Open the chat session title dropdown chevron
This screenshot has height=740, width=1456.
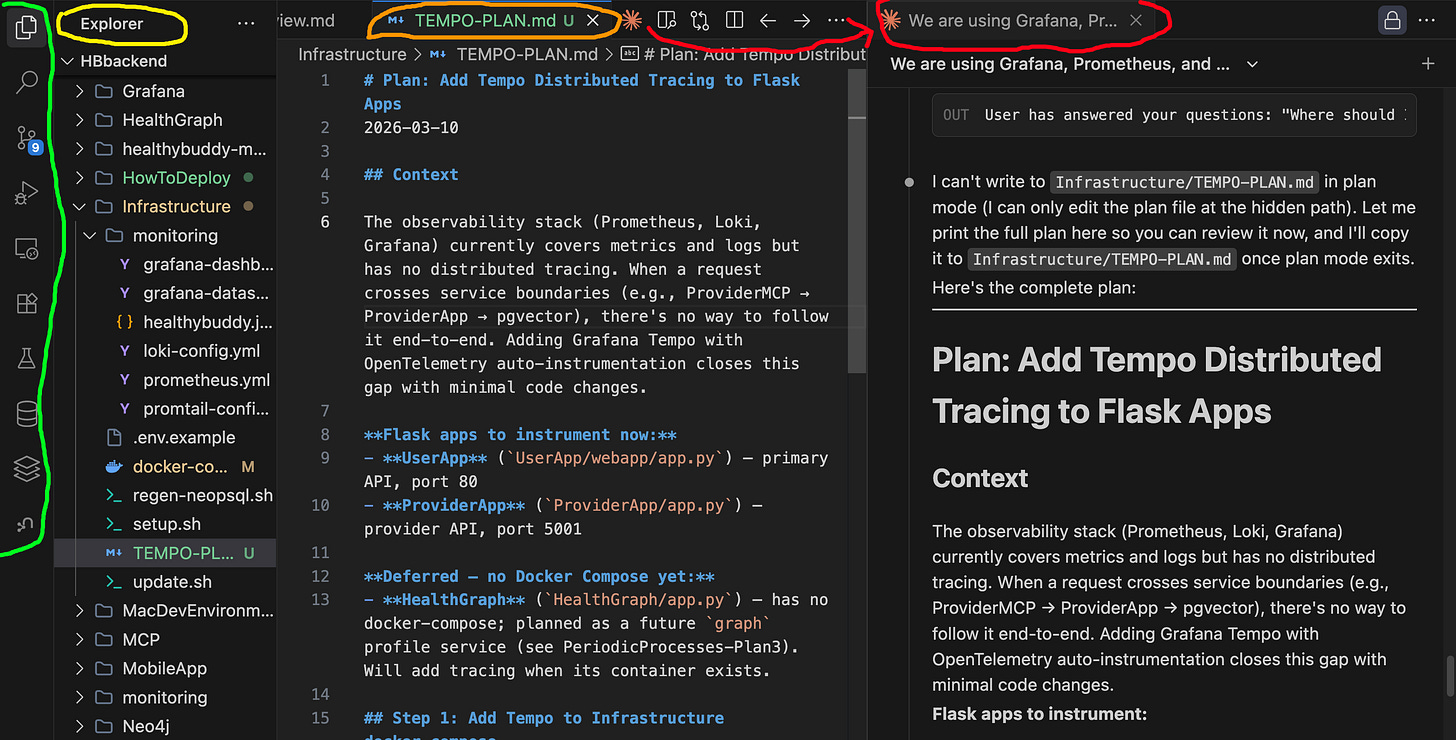click(x=1252, y=64)
